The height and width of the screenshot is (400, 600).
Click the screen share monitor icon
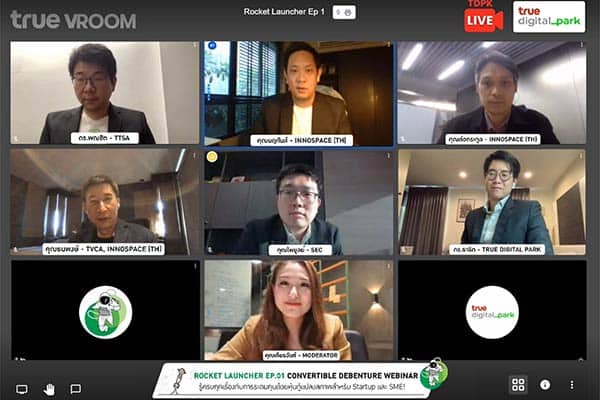[21, 389]
